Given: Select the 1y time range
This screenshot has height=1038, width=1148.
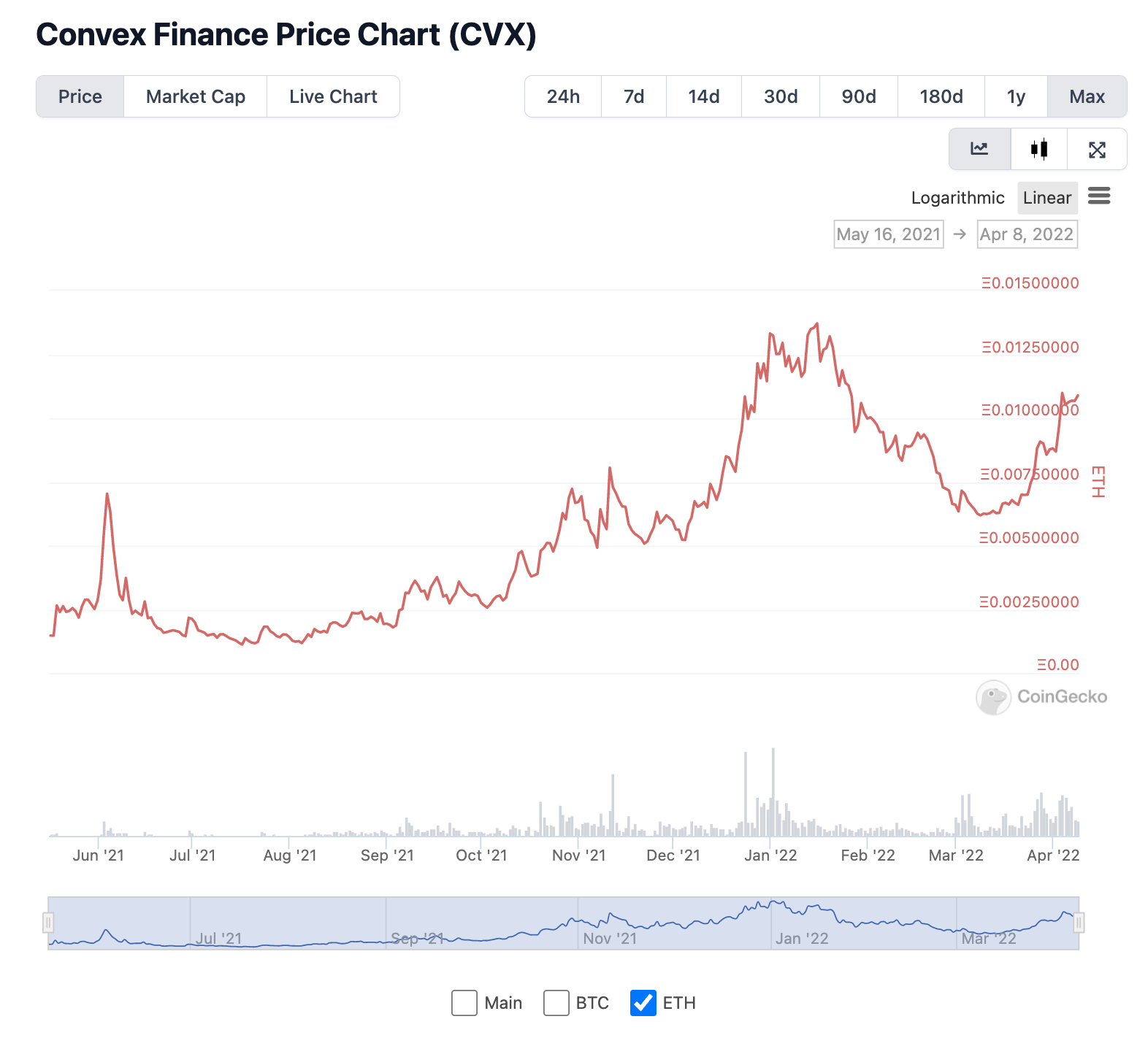Looking at the screenshot, I should point(1016,96).
